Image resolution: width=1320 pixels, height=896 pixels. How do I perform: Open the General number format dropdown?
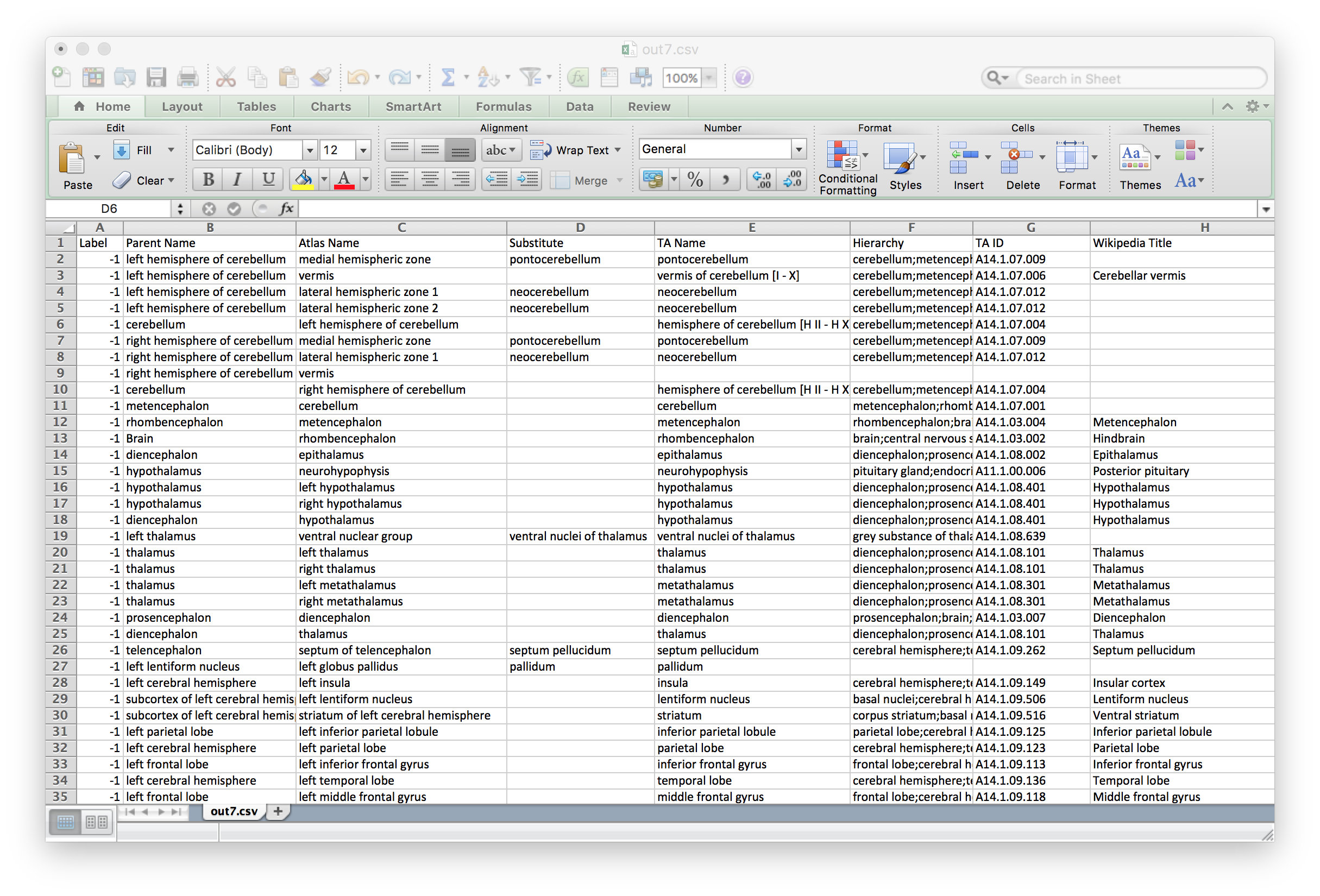pos(799,149)
